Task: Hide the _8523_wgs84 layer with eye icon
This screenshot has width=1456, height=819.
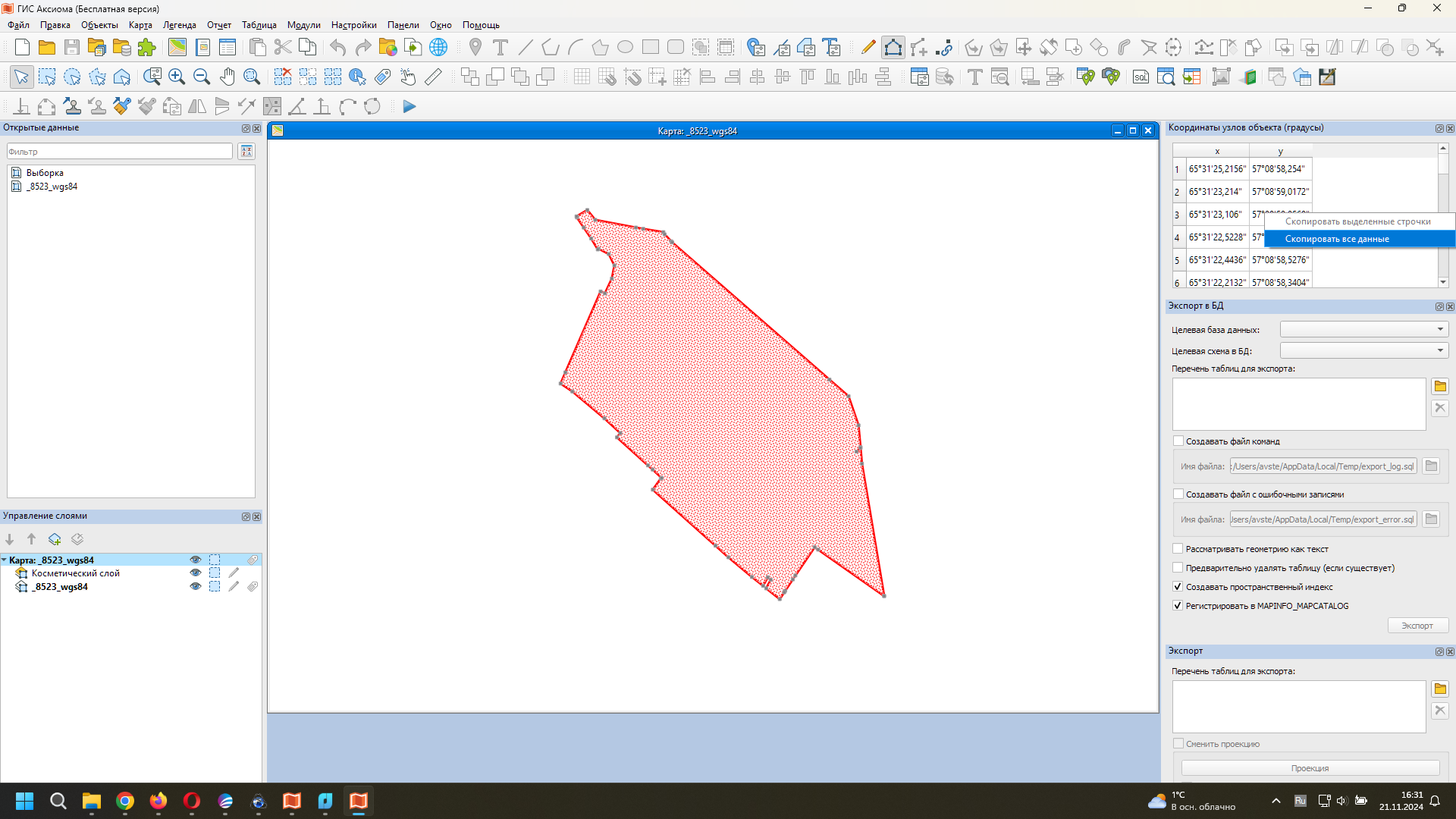Action: [196, 586]
